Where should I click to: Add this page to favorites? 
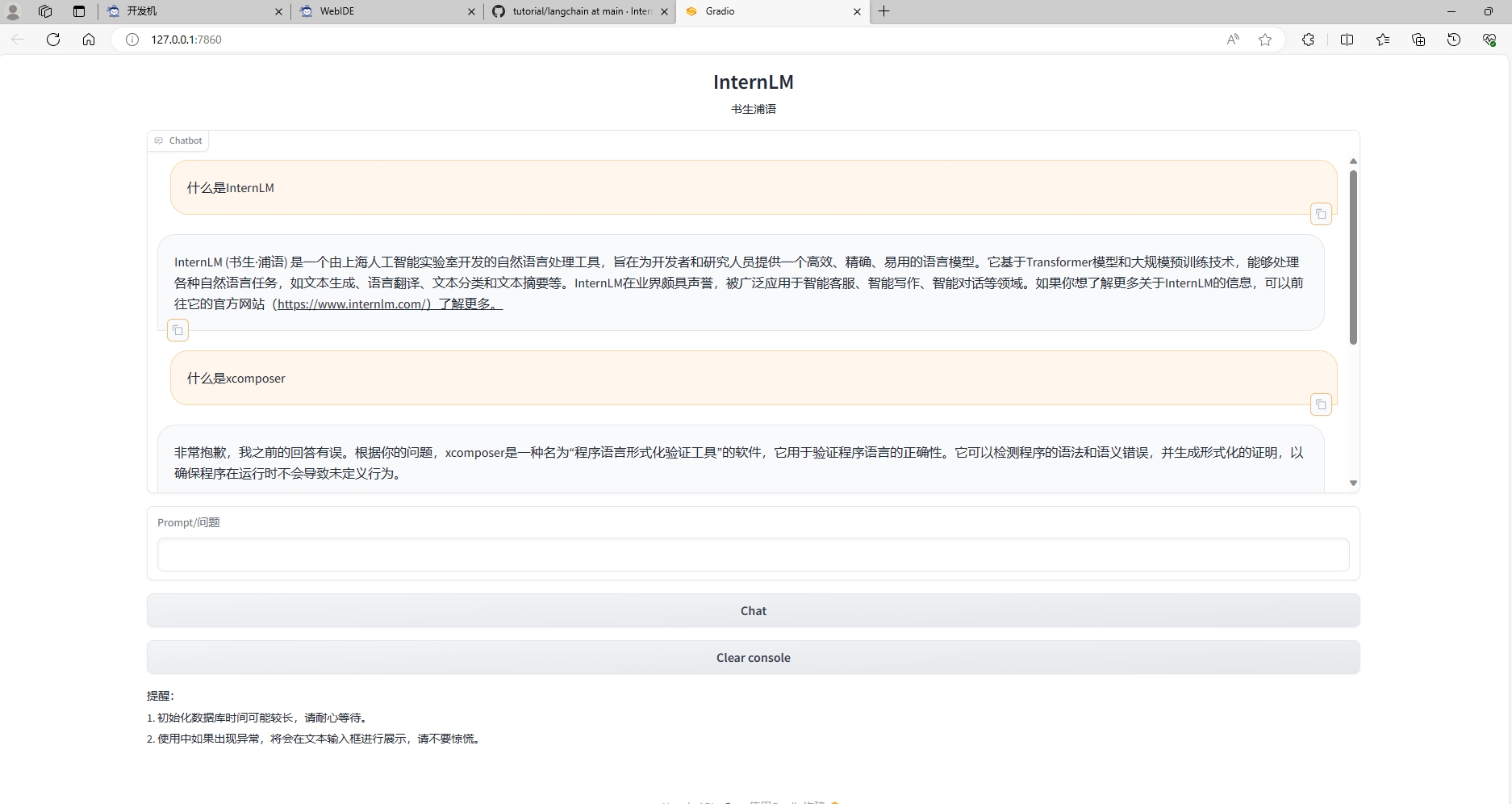coord(1265,40)
